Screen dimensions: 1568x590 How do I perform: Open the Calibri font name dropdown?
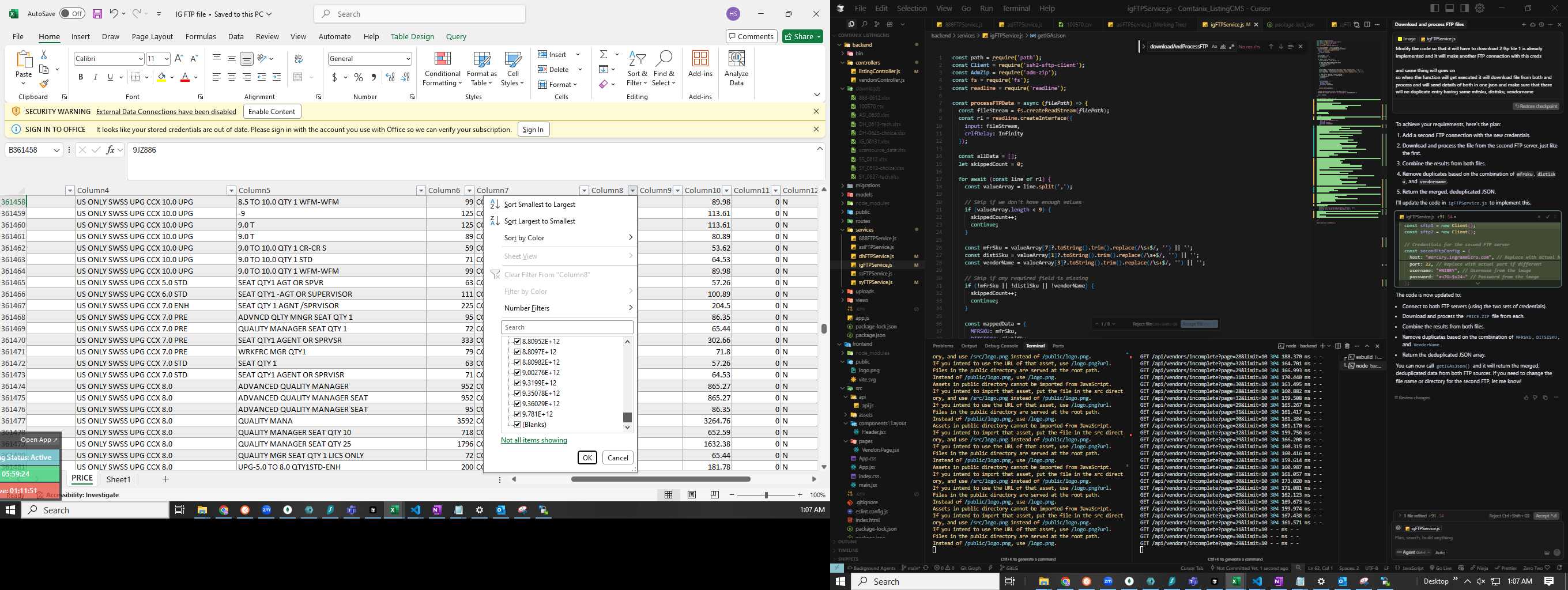pyautogui.click(x=140, y=58)
